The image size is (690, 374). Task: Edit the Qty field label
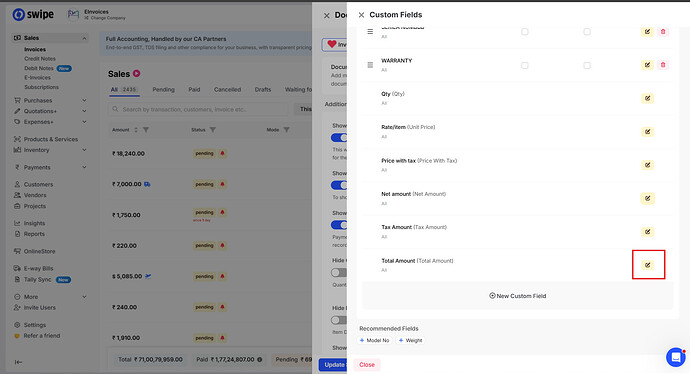647,99
